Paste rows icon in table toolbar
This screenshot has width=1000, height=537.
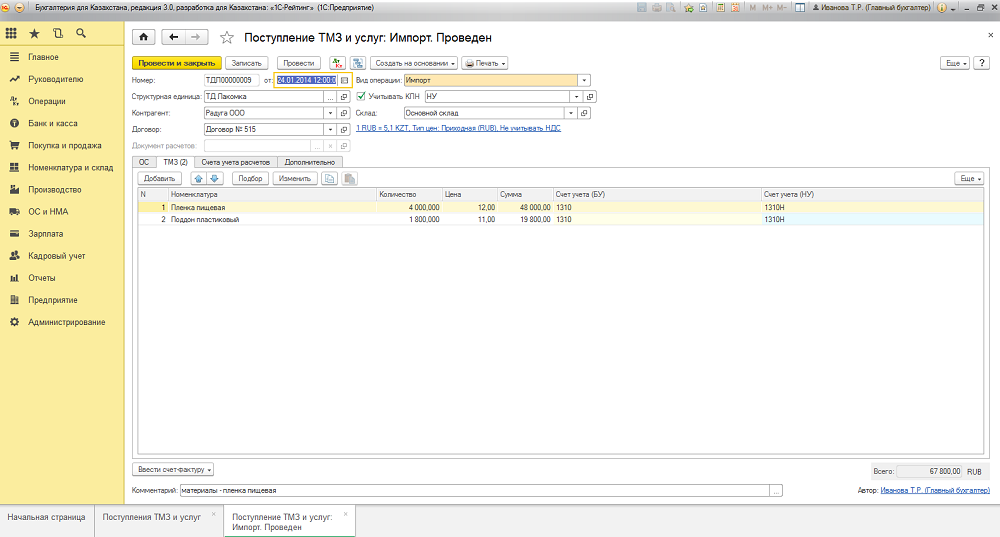pyautogui.click(x=349, y=179)
